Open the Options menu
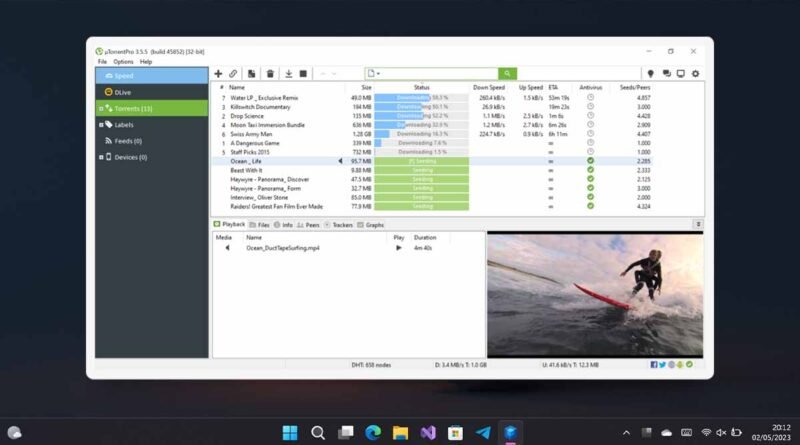The width and height of the screenshot is (800, 445). click(123, 62)
